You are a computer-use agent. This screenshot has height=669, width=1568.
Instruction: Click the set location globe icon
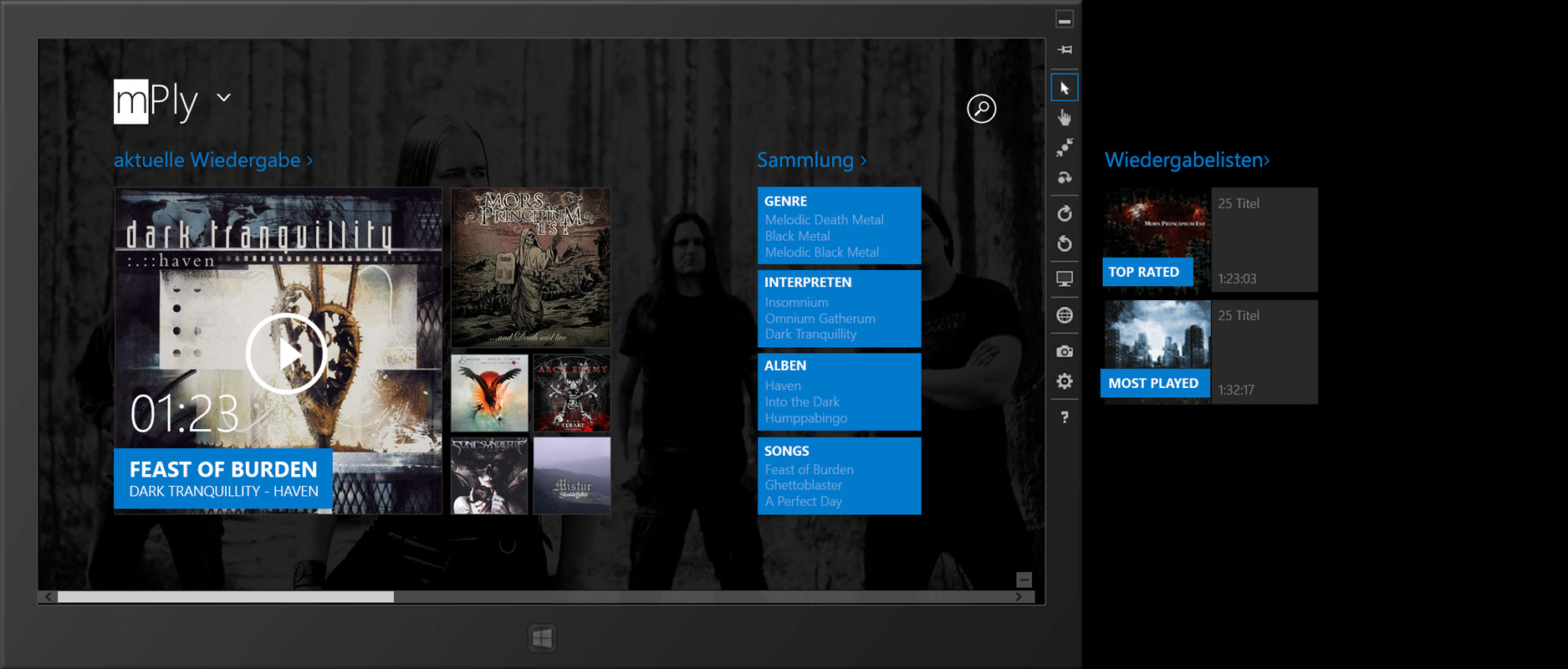(1065, 315)
